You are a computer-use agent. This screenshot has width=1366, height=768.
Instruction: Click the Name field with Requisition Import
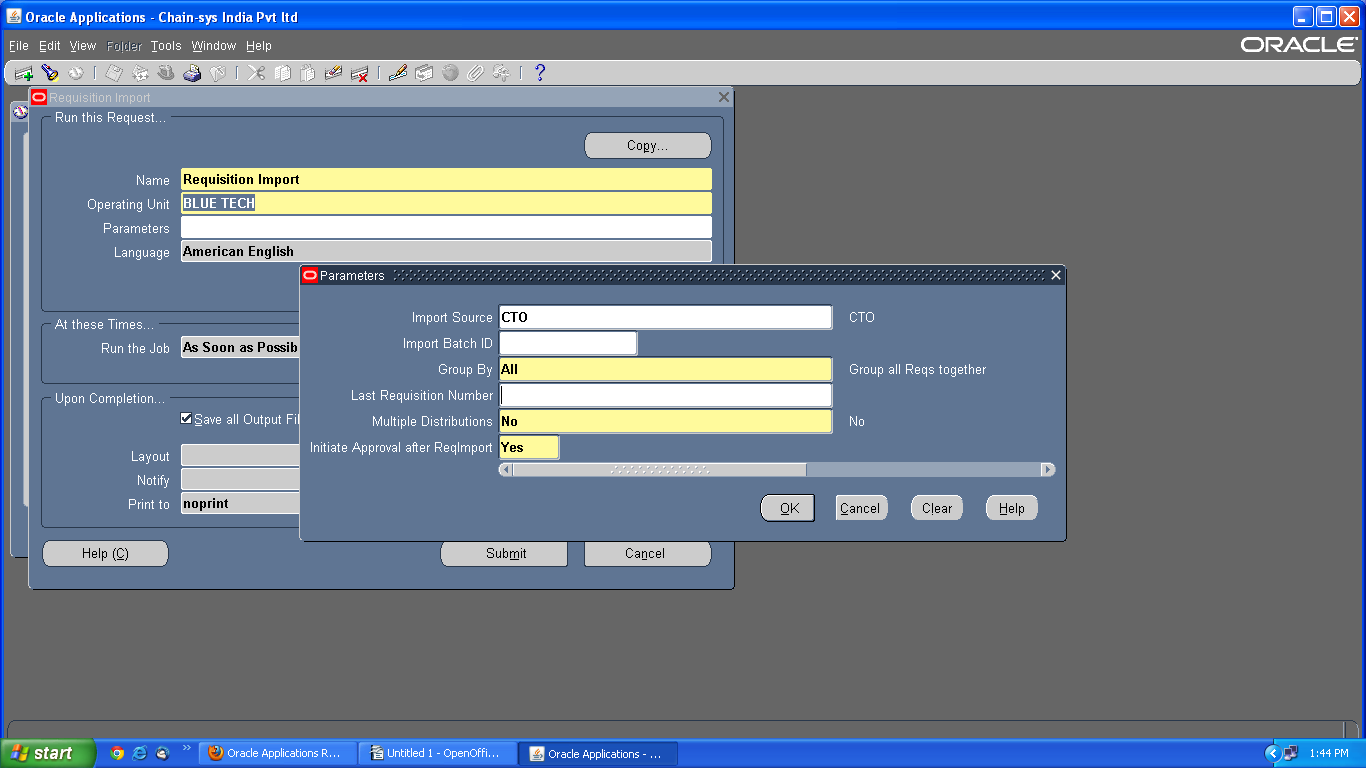pyautogui.click(x=446, y=179)
